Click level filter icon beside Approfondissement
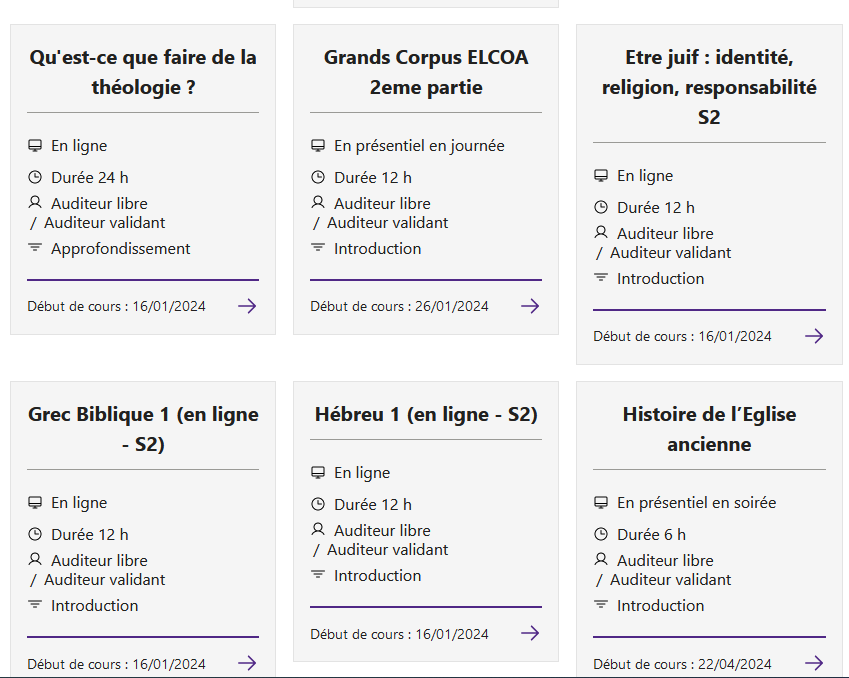This screenshot has width=849, height=678. [x=35, y=247]
